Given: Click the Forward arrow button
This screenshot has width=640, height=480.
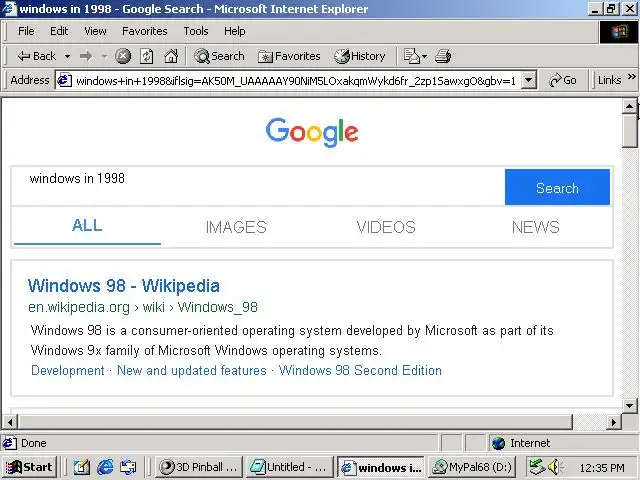Looking at the screenshot, I should tap(86, 56).
